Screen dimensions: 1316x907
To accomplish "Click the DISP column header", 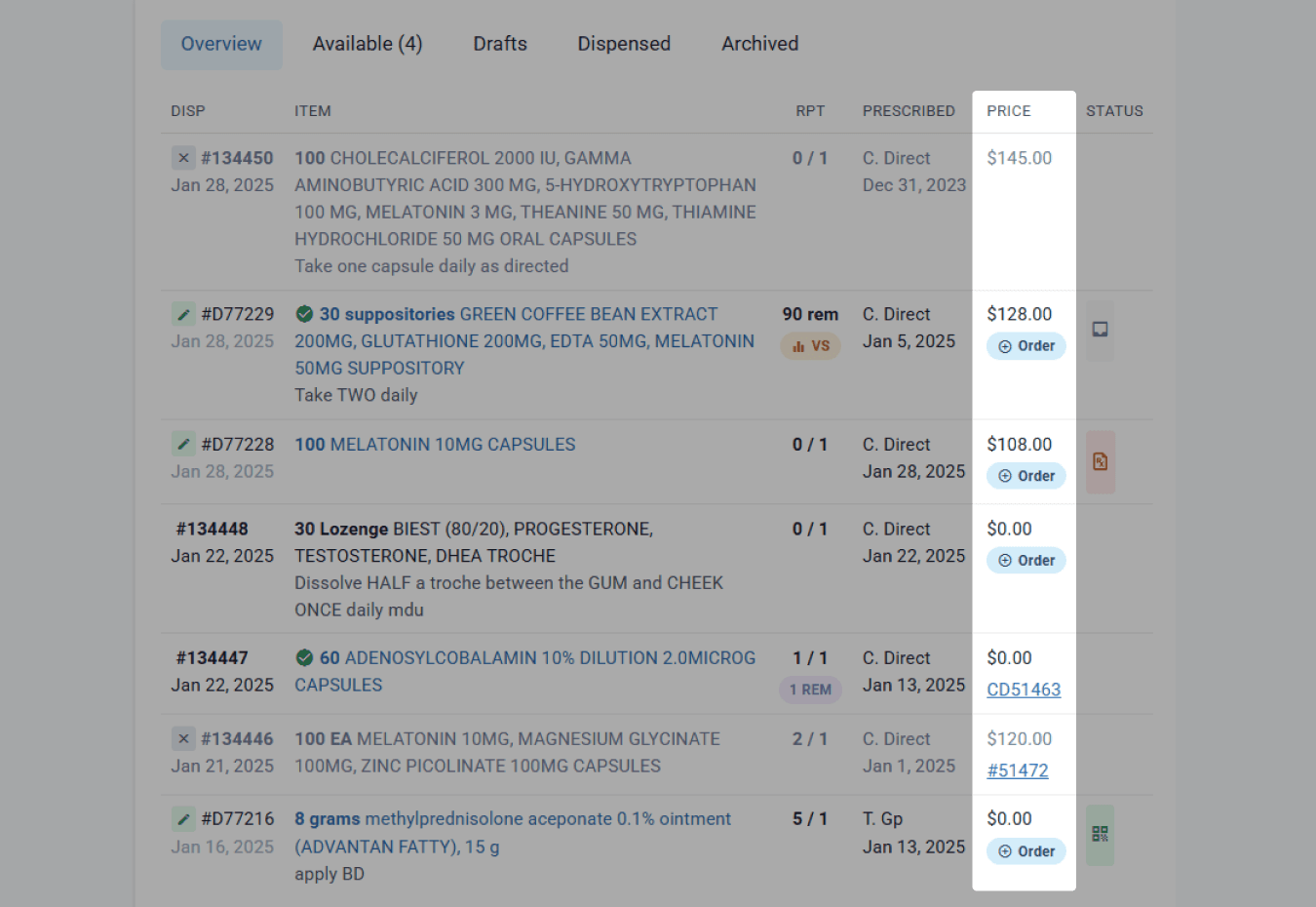I will click(x=188, y=111).
